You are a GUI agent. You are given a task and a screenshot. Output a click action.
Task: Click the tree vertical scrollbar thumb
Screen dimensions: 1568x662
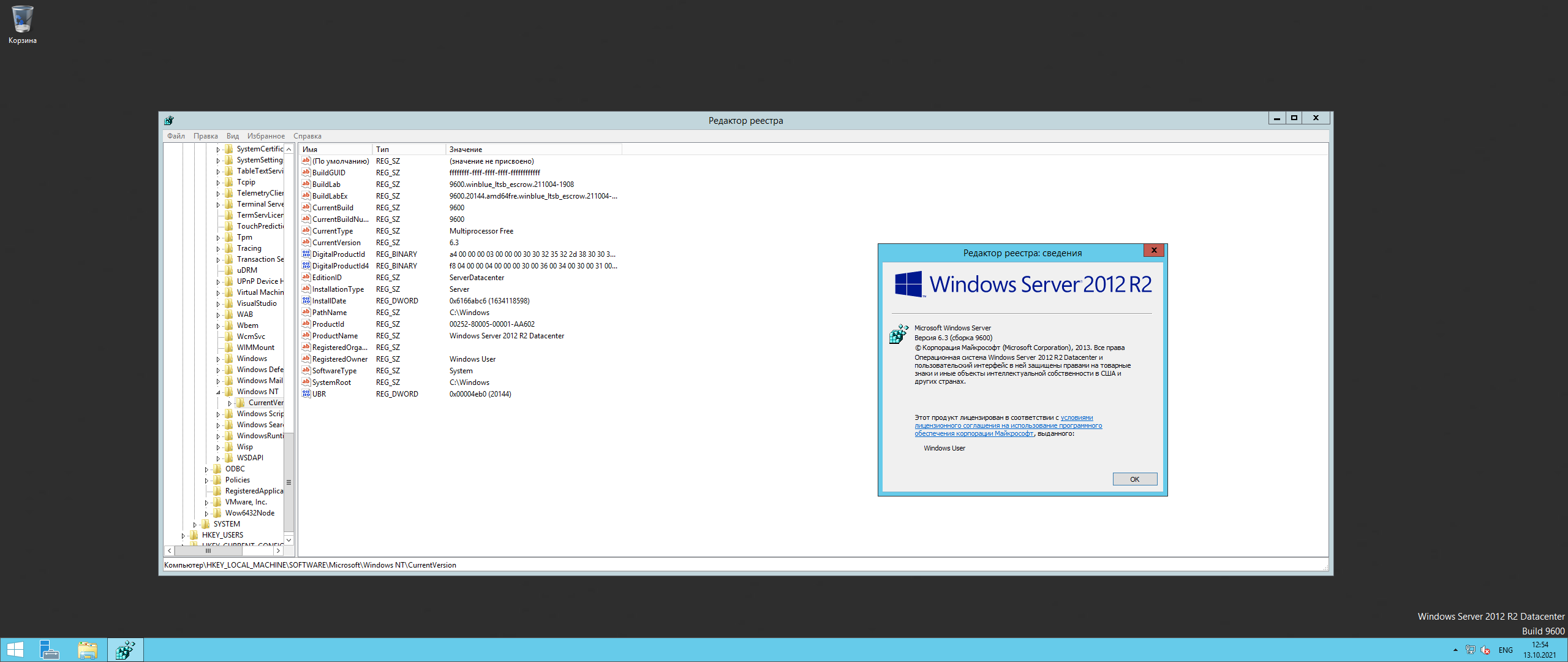tap(288, 482)
